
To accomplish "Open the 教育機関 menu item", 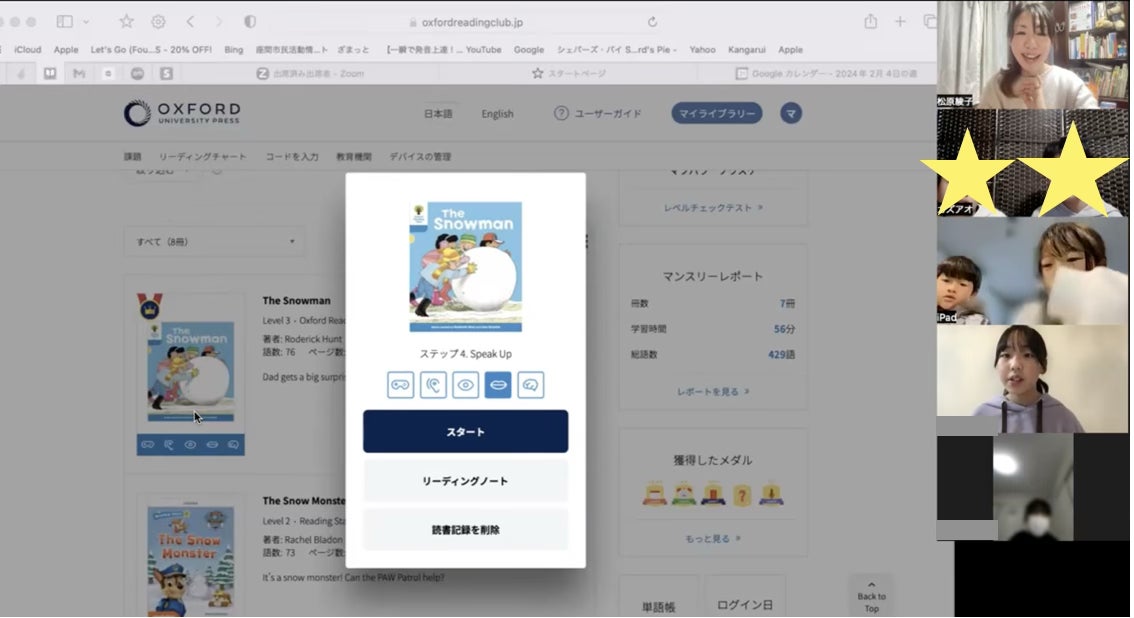I will (x=354, y=157).
